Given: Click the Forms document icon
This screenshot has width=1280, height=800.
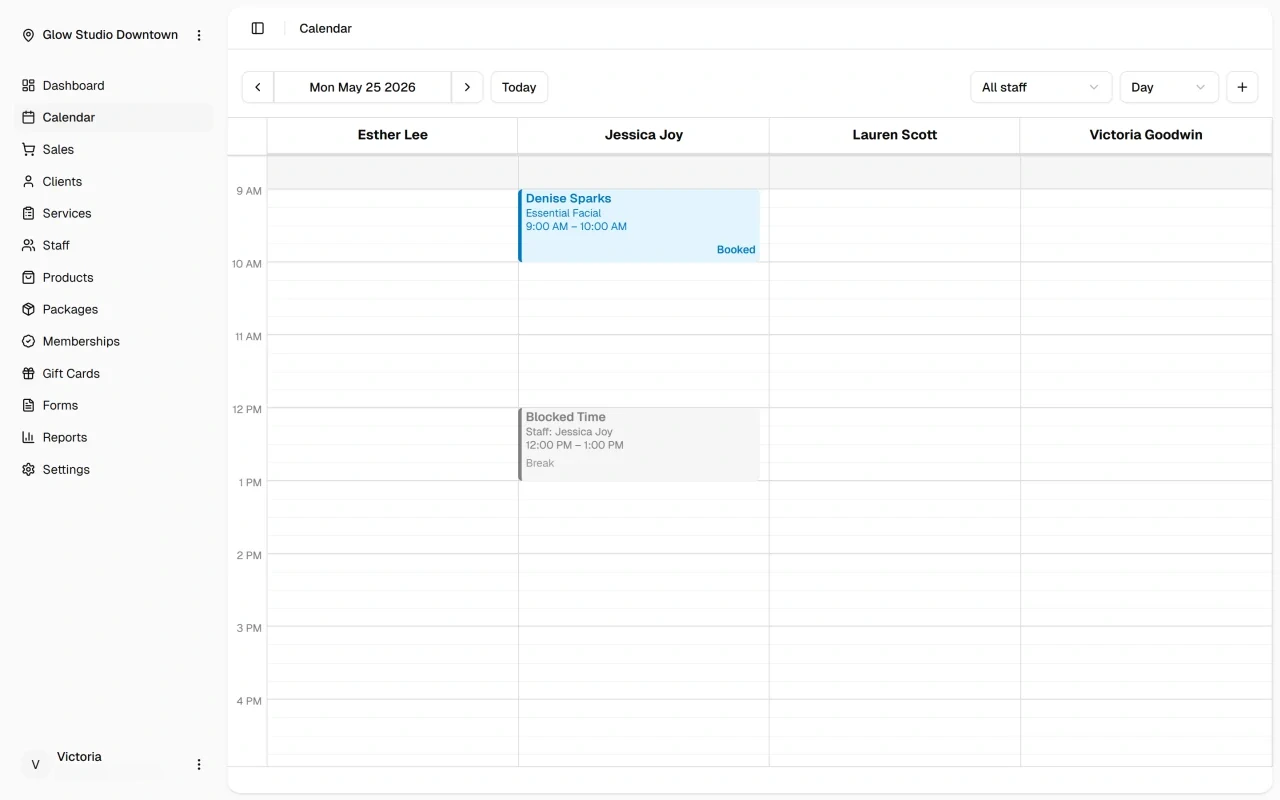Looking at the screenshot, I should coord(28,406).
